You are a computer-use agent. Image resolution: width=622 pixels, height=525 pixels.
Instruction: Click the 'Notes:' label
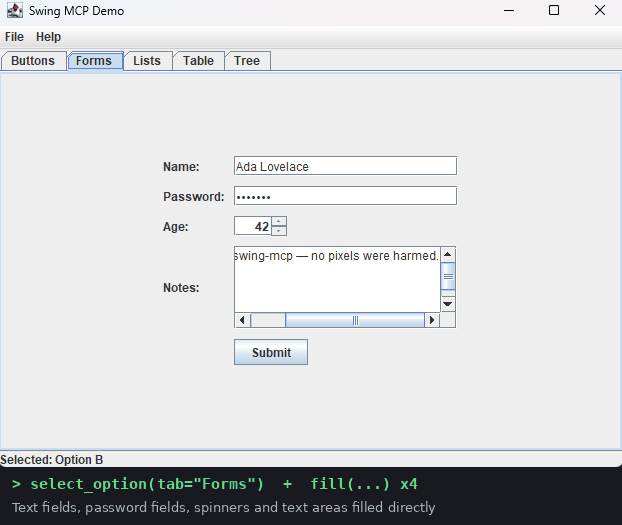[181, 288]
